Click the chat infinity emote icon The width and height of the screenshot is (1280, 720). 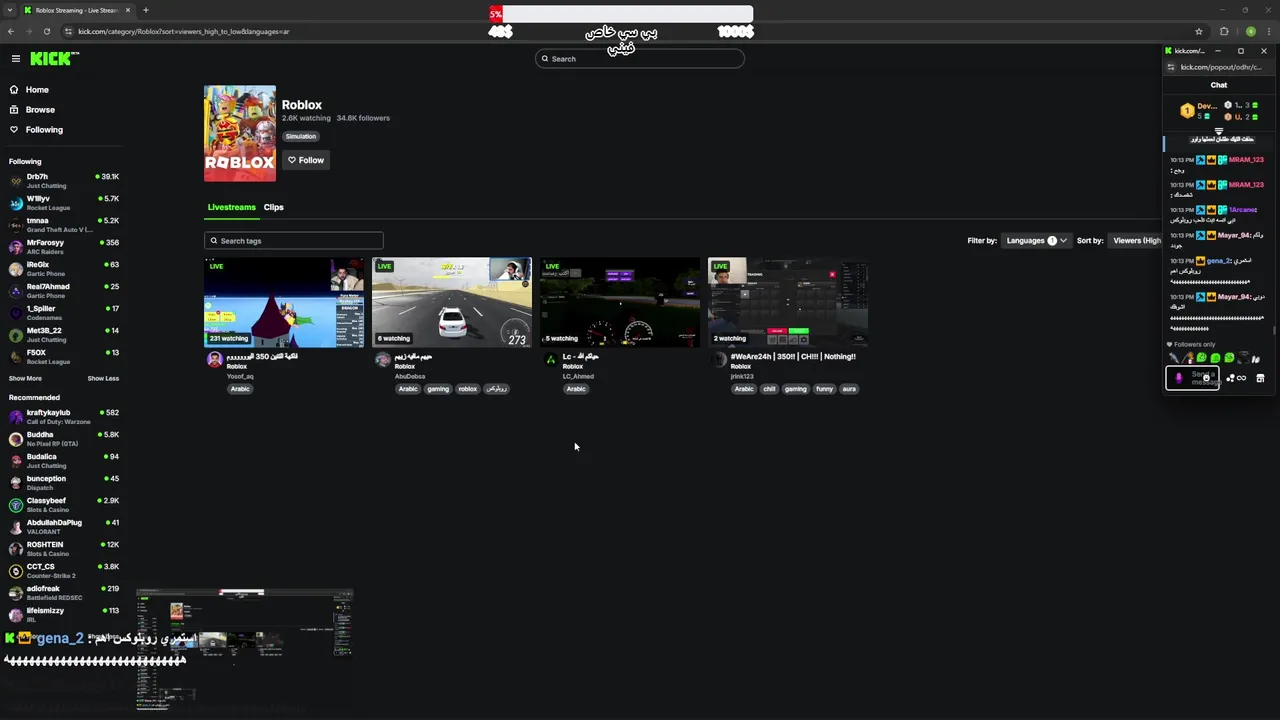[x=1242, y=378]
